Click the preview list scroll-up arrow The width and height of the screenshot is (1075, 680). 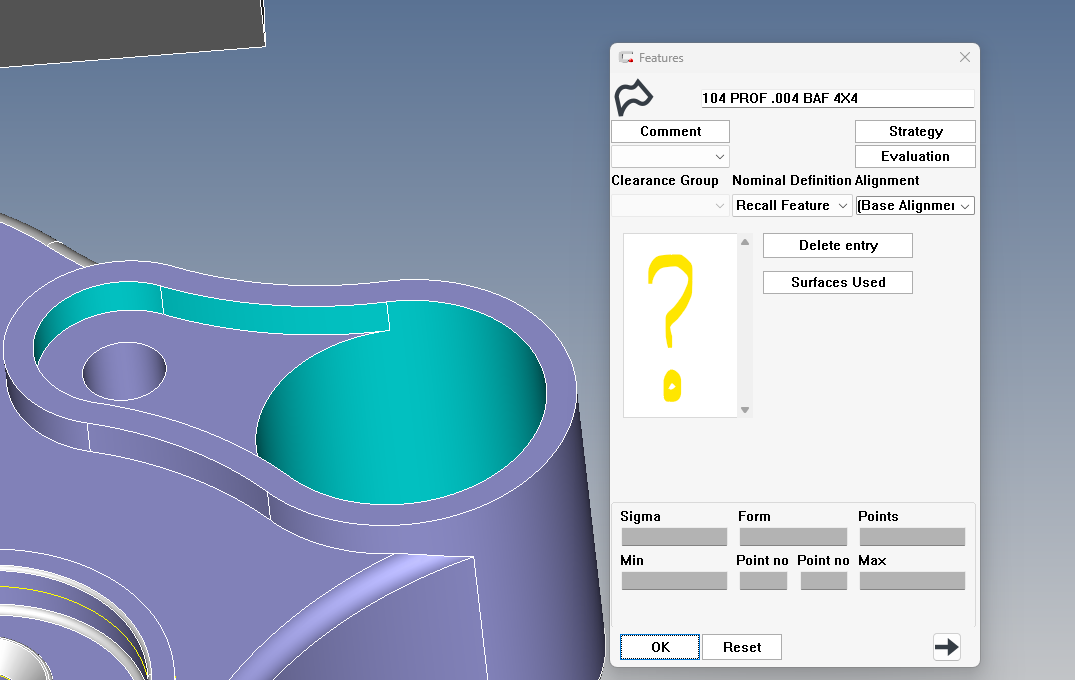(744, 242)
